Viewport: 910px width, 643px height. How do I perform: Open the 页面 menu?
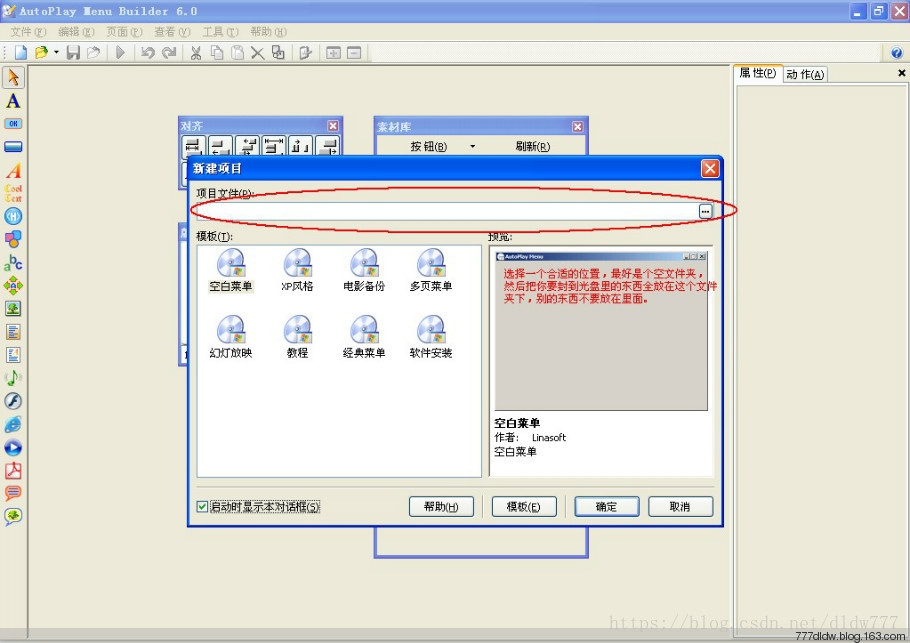(124, 31)
